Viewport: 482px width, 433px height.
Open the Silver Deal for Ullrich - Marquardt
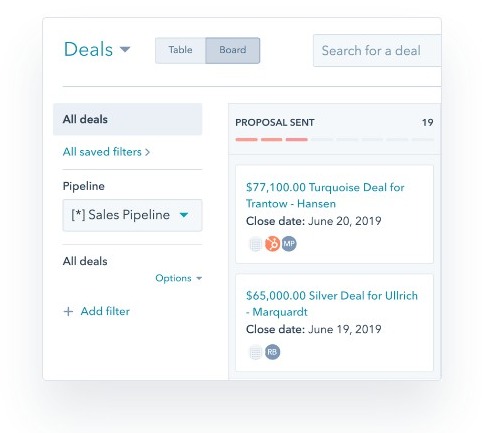click(332, 304)
